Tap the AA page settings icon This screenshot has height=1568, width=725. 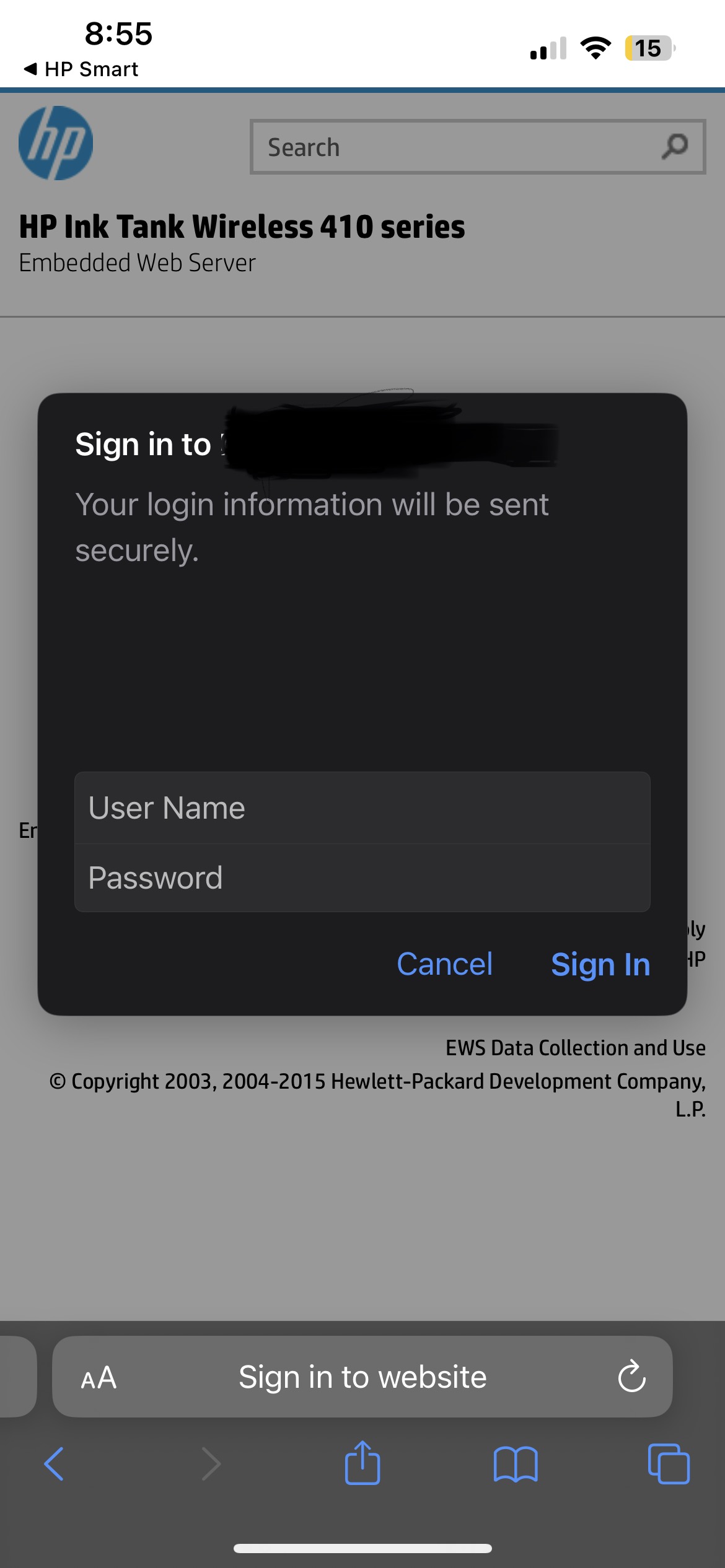click(x=98, y=1377)
